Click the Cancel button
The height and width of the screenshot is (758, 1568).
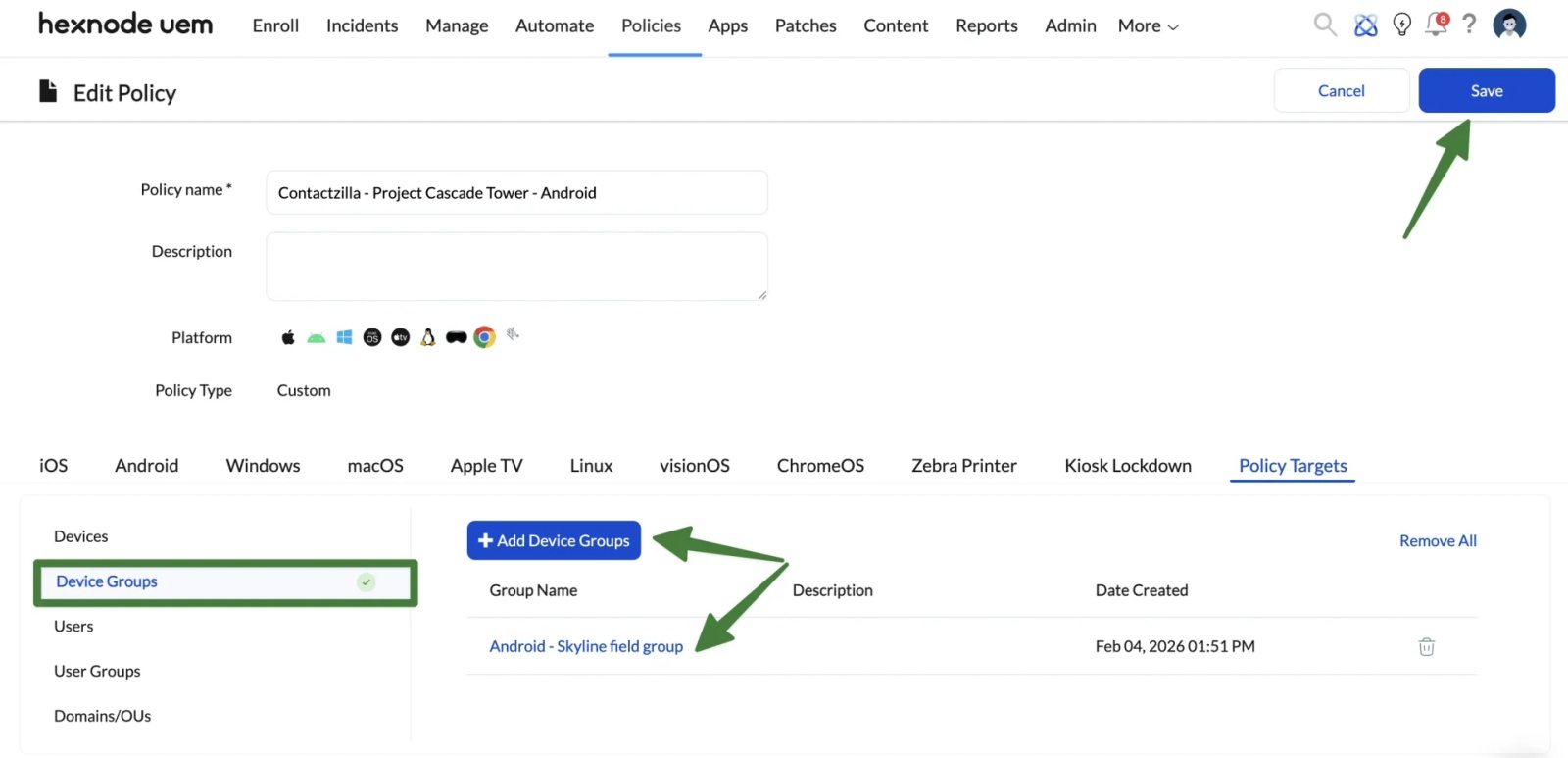pyautogui.click(x=1342, y=90)
